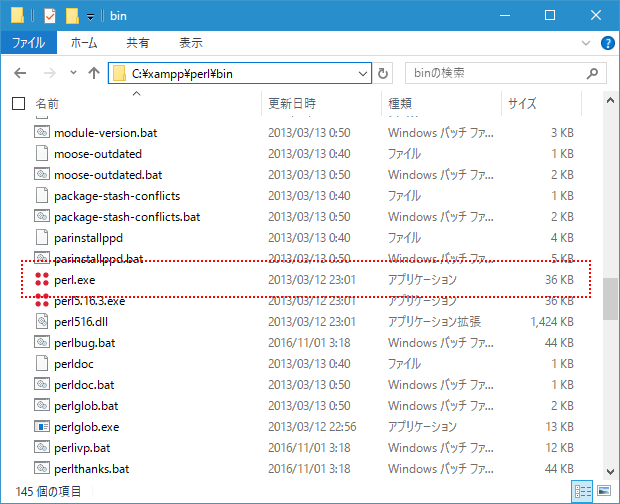Screen dimensions: 620x504
Task: Click the perlglob.exe application icon
Action: point(42,427)
